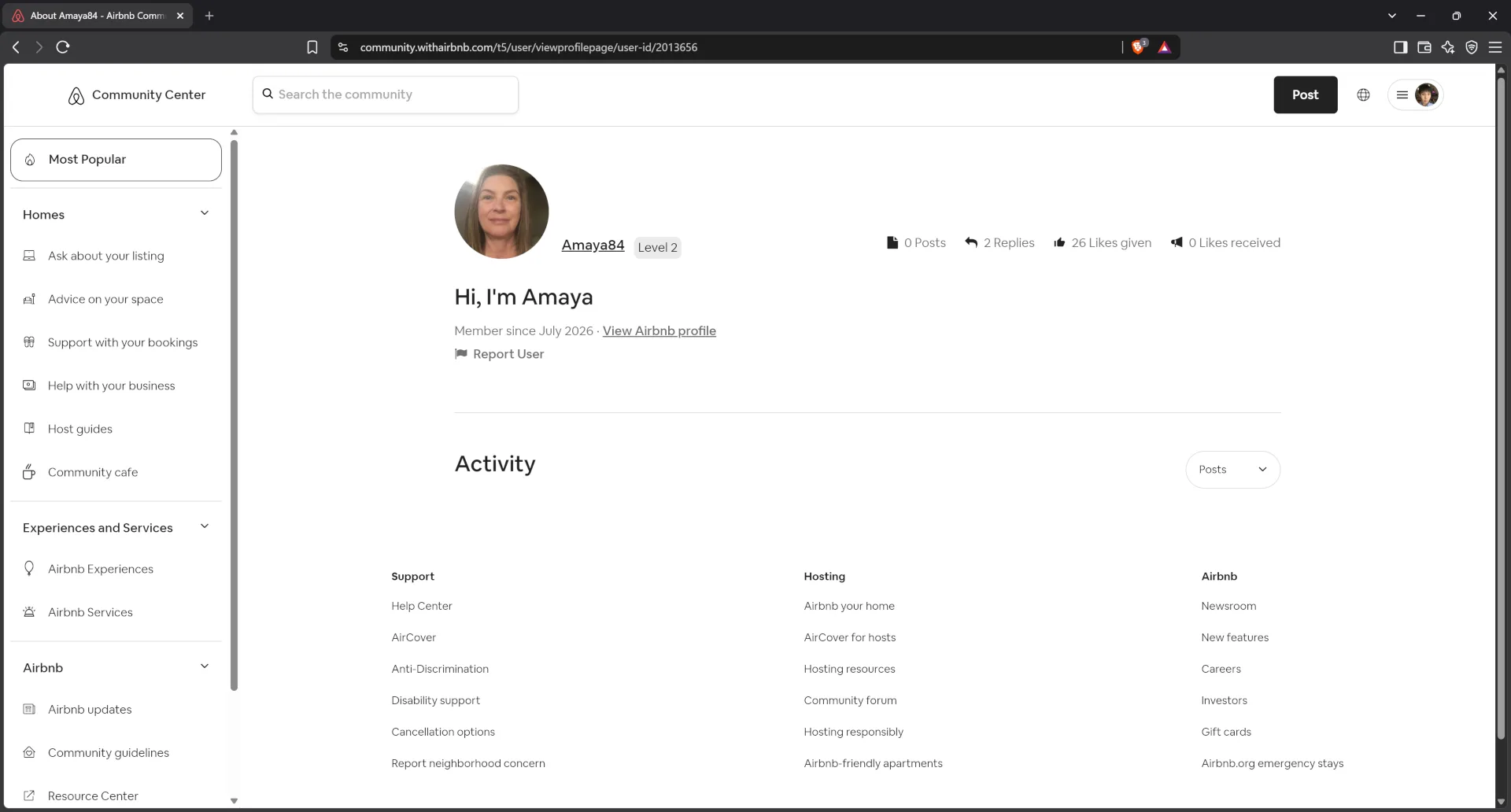This screenshot has height=812, width=1511.
Task: Open the Posts activity dropdown
Action: pyautogui.click(x=1232, y=470)
